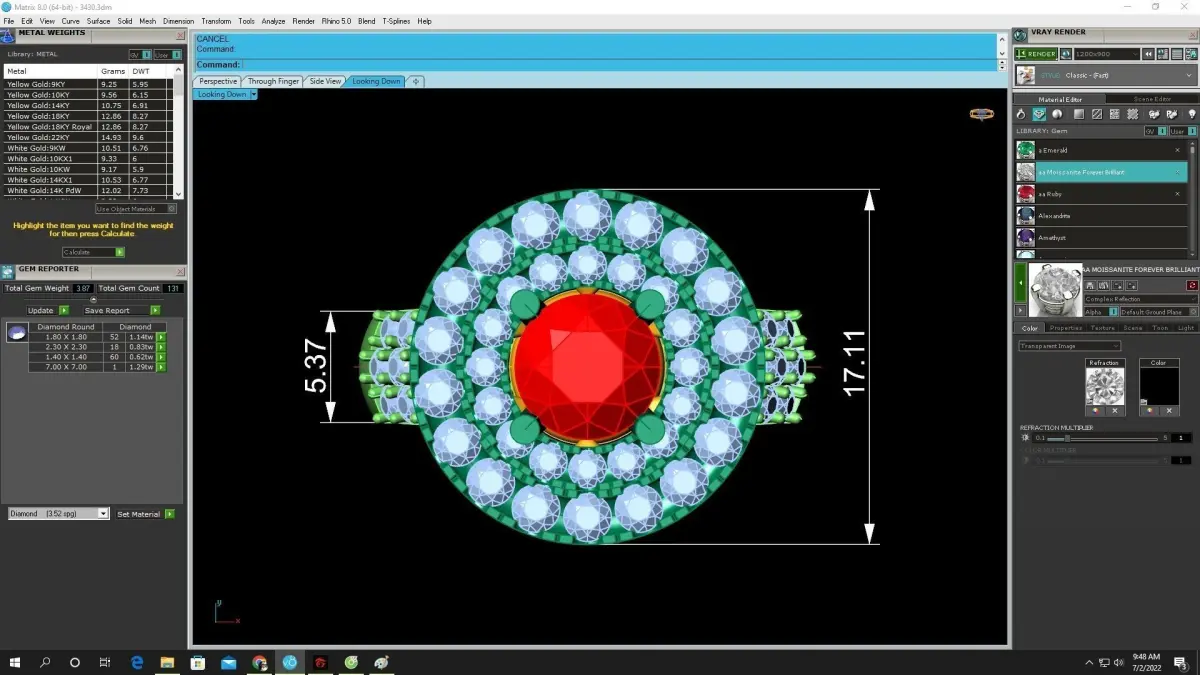The image size is (1200, 675).
Task: Open the Style Classic - (Fast) dropdown
Action: [1105, 75]
